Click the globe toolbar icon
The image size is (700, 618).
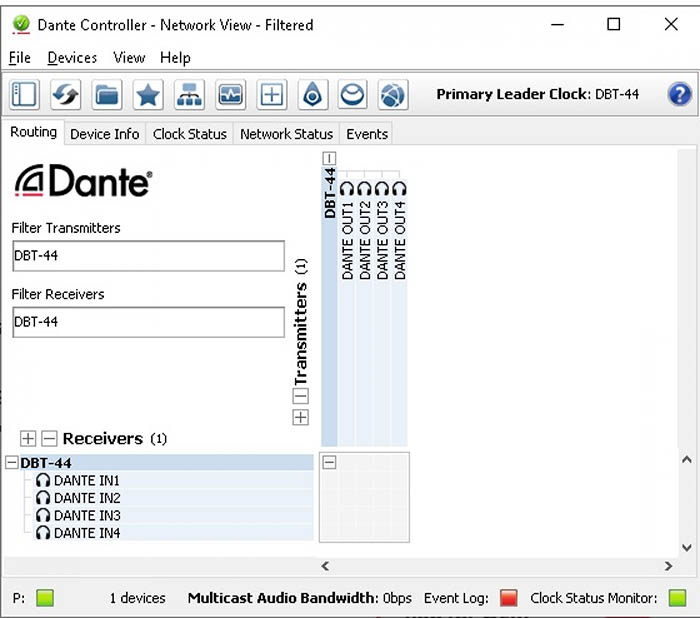(x=394, y=95)
